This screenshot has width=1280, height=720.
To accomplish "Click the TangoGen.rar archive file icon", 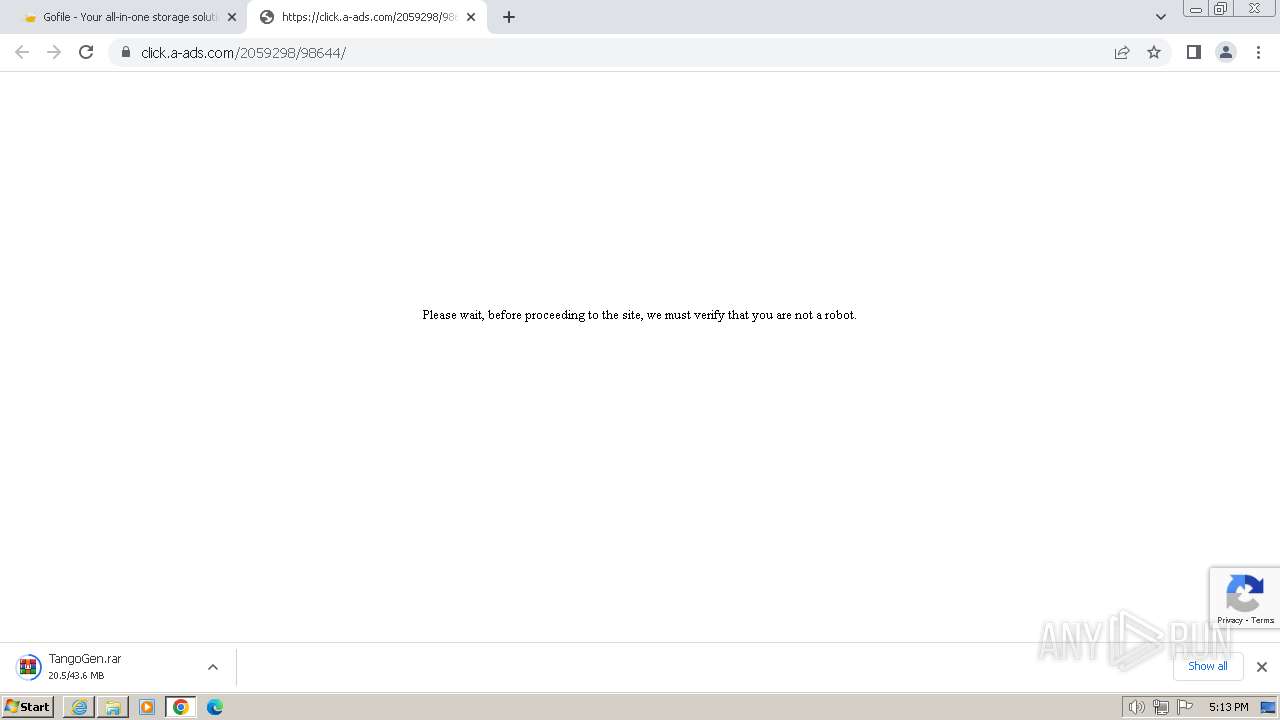I will (x=29, y=667).
